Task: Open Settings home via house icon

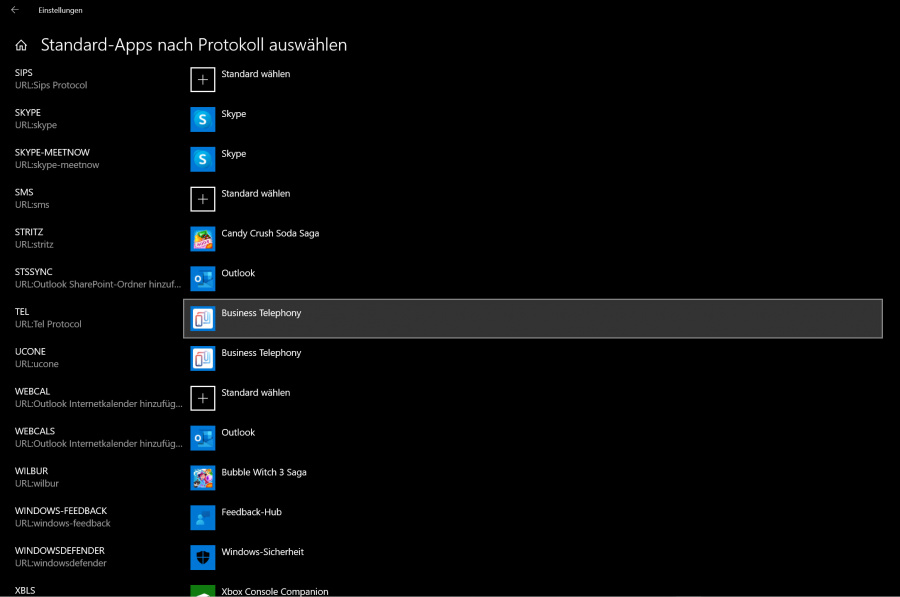Action: 21,45
